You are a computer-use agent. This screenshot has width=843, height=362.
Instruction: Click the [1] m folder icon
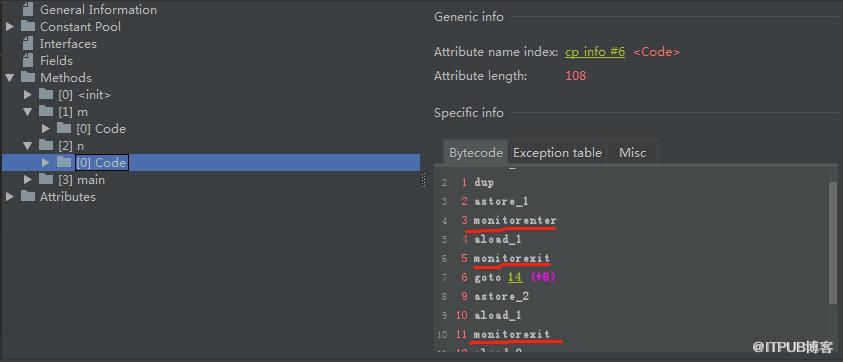tap(46, 111)
